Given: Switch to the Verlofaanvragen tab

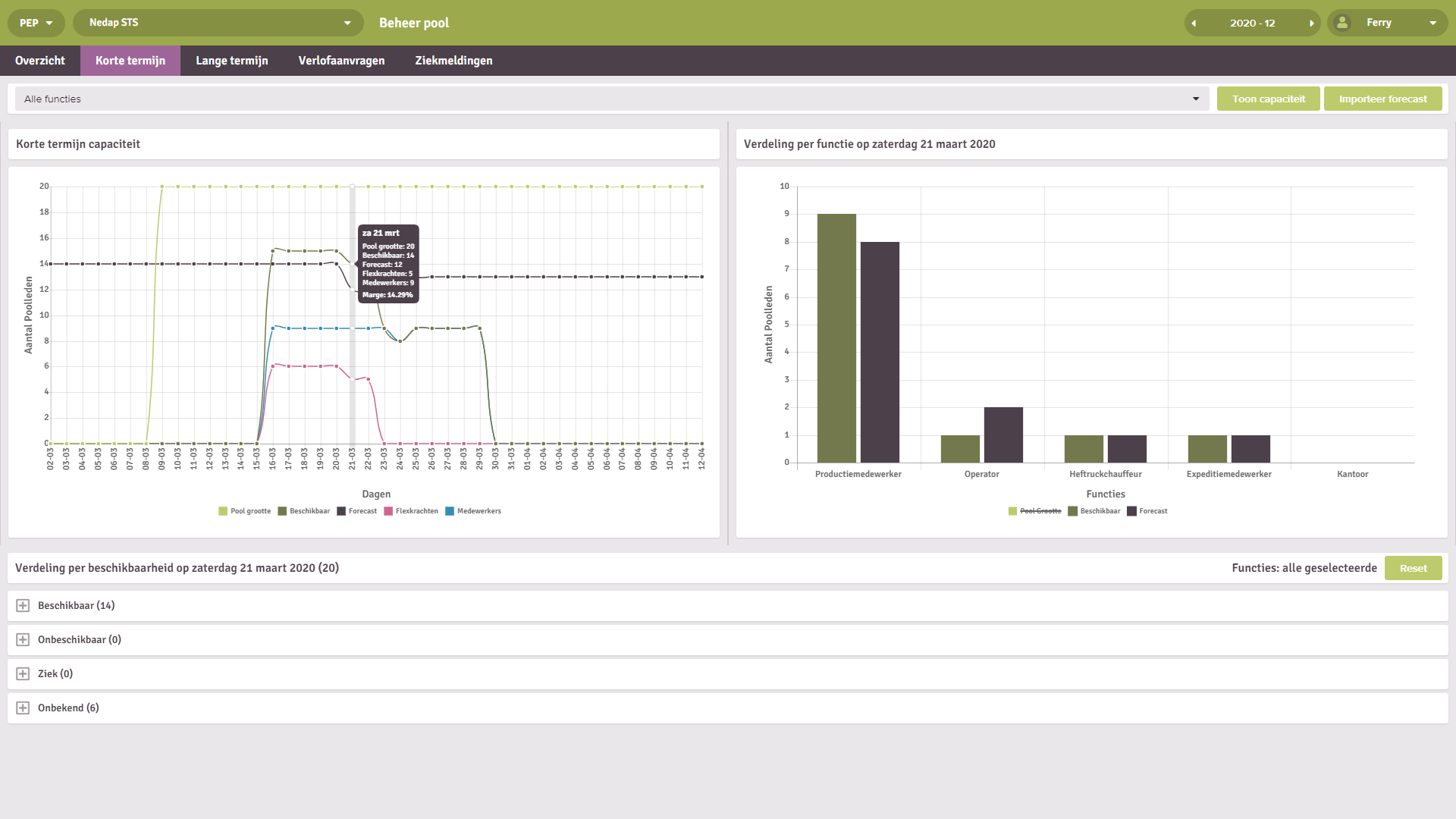Looking at the screenshot, I should tap(342, 60).
